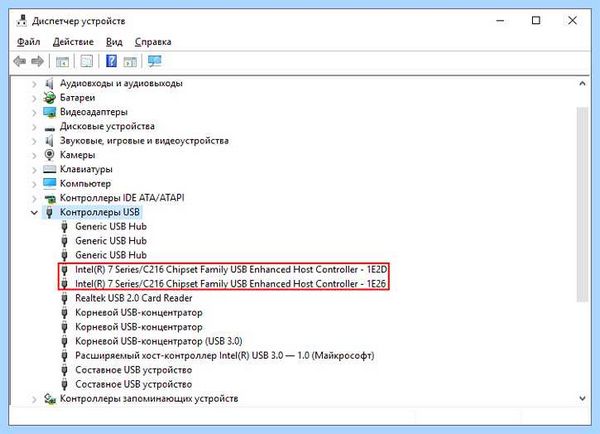
Task: Open the Вид menu
Action: coord(114,42)
